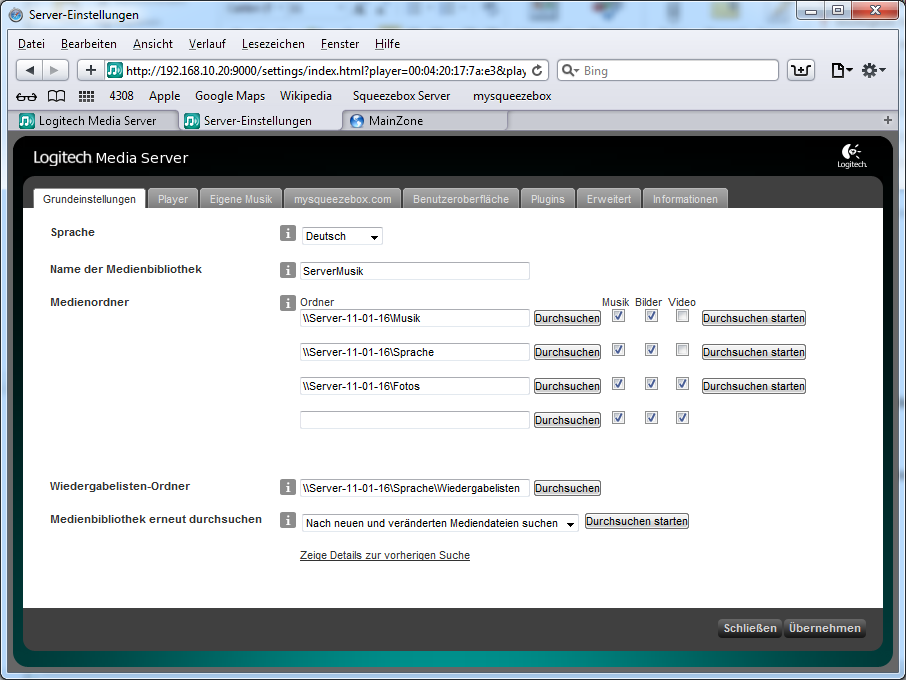Open the Reading List glasses icon
This screenshot has height=680, width=906.
tap(27, 97)
